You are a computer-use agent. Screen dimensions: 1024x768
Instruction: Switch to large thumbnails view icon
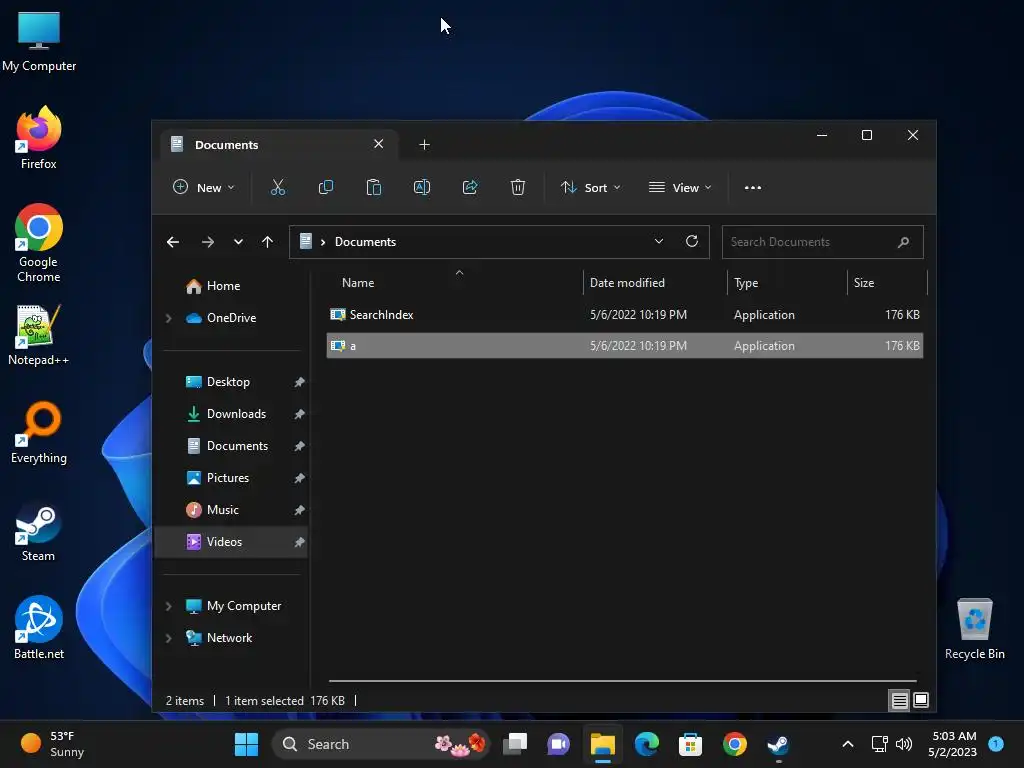tap(921, 701)
